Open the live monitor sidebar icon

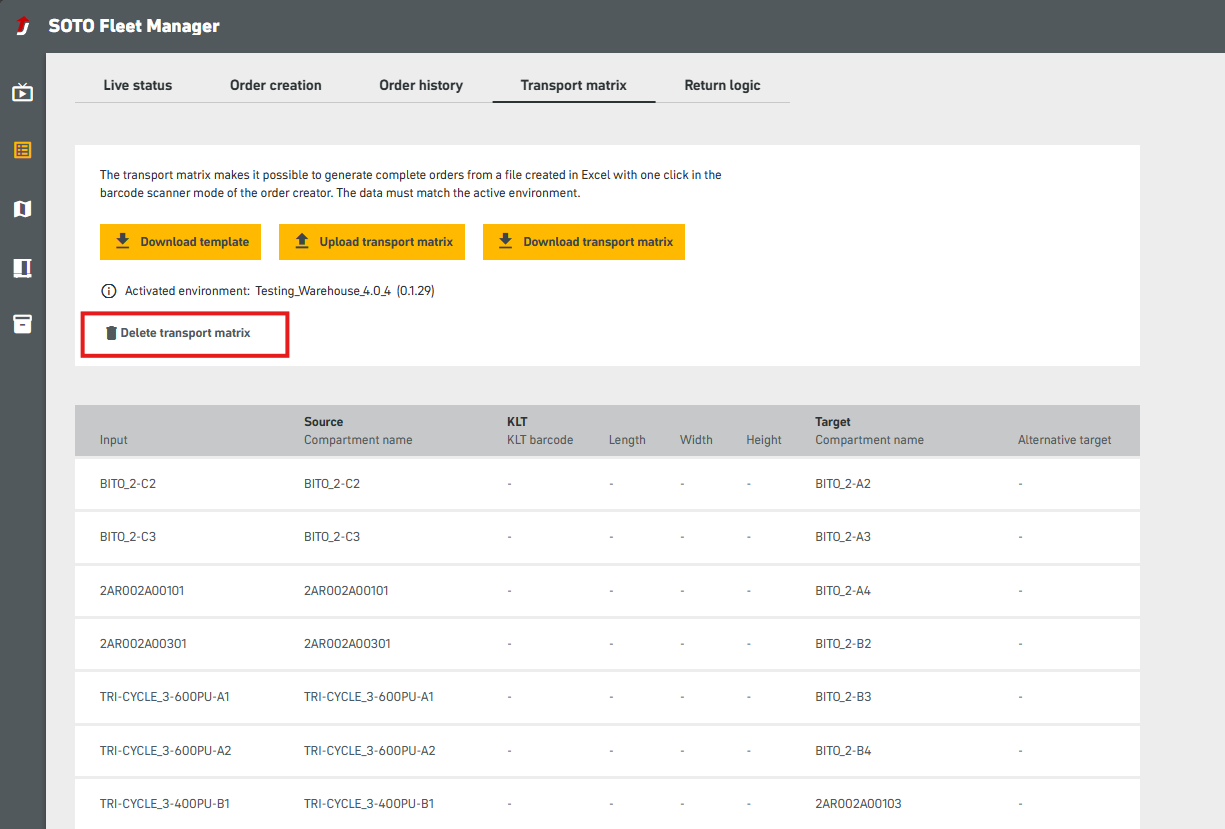(x=22, y=93)
